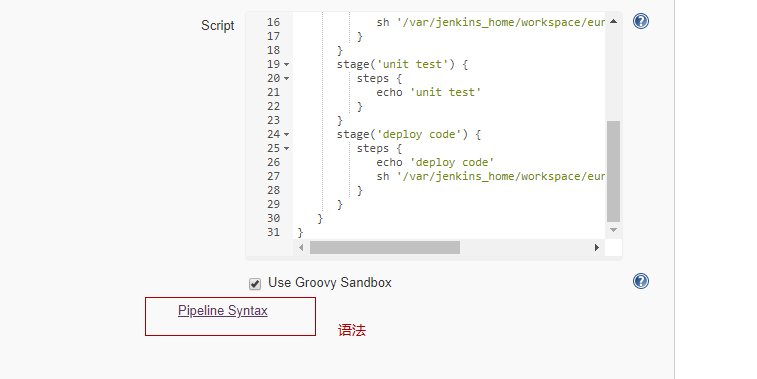
Task: Click the Use Groovy Sandbox label
Action: click(x=330, y=282)
